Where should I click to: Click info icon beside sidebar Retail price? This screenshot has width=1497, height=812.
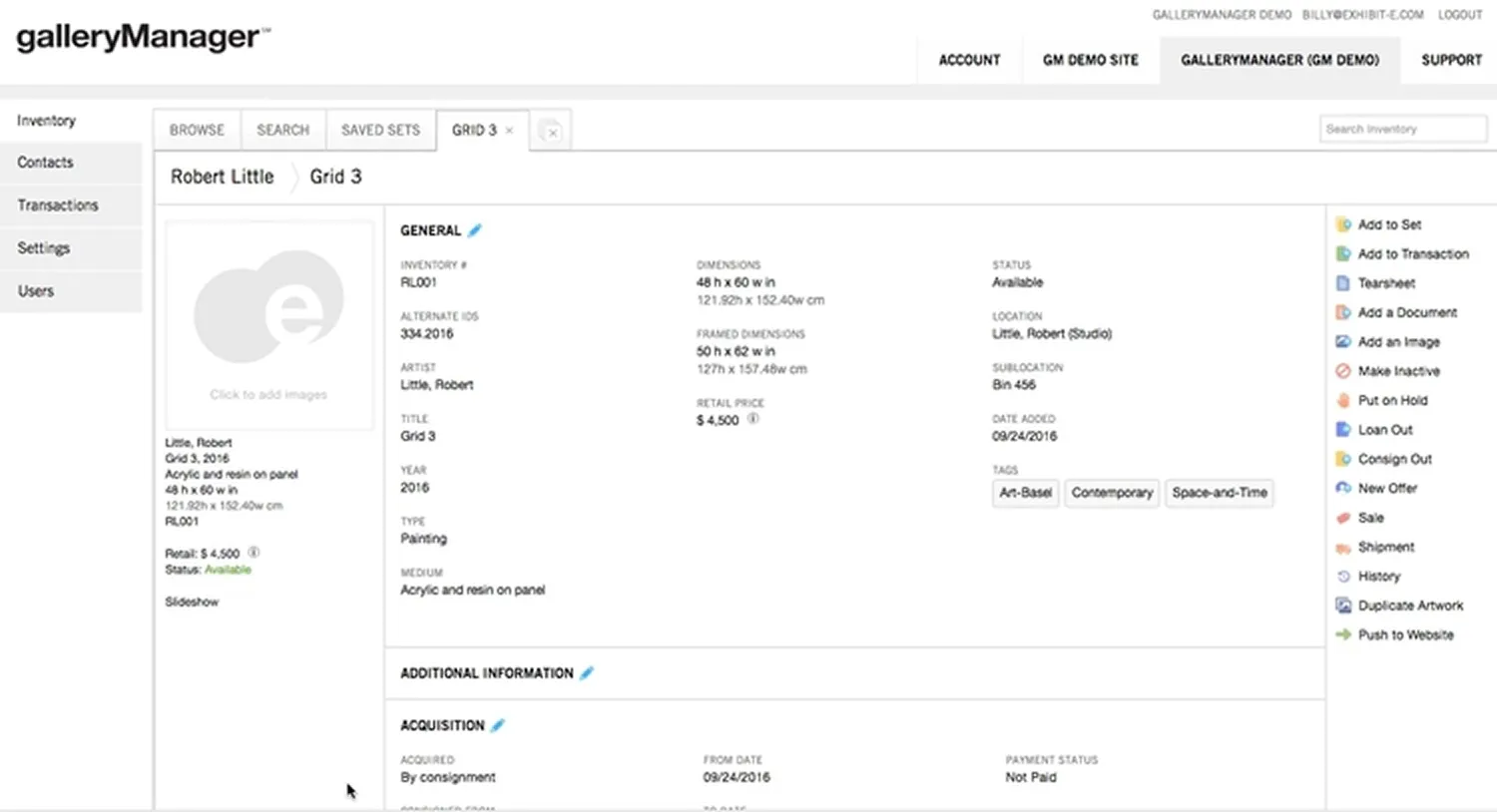click(x=253, y=552)
